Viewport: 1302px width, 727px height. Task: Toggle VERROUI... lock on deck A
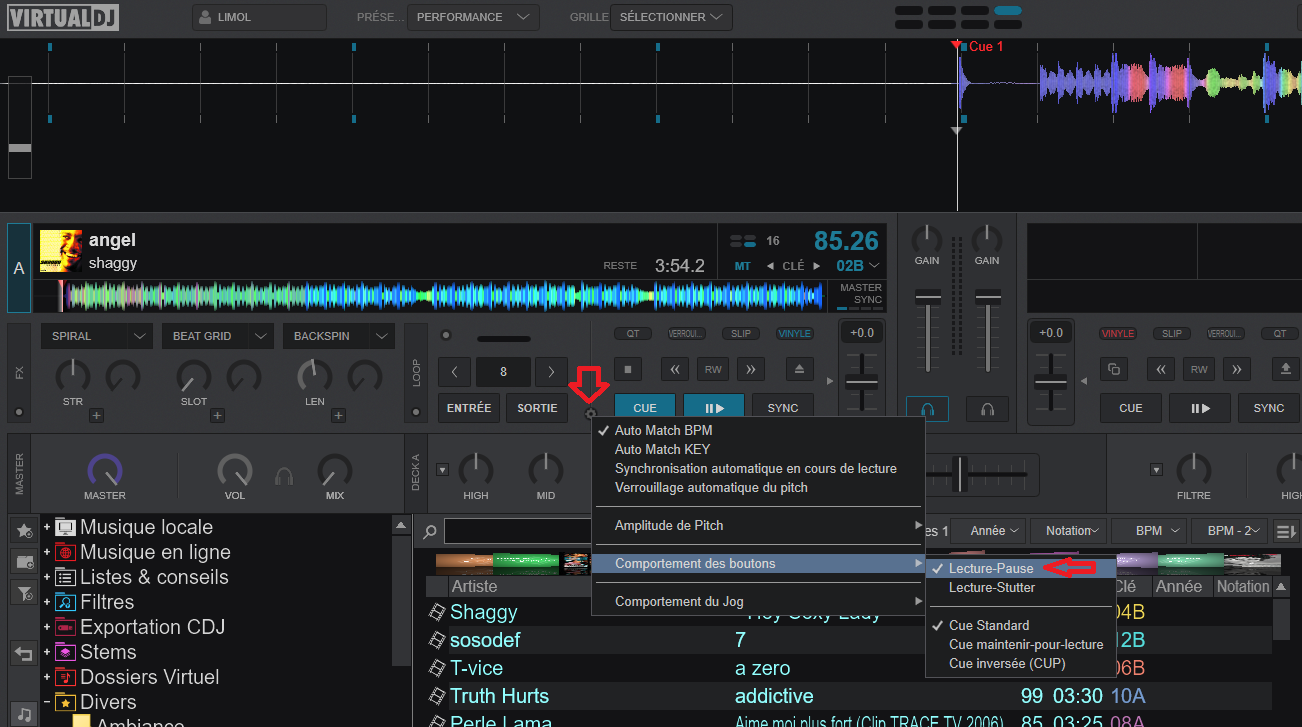[687, 333]
